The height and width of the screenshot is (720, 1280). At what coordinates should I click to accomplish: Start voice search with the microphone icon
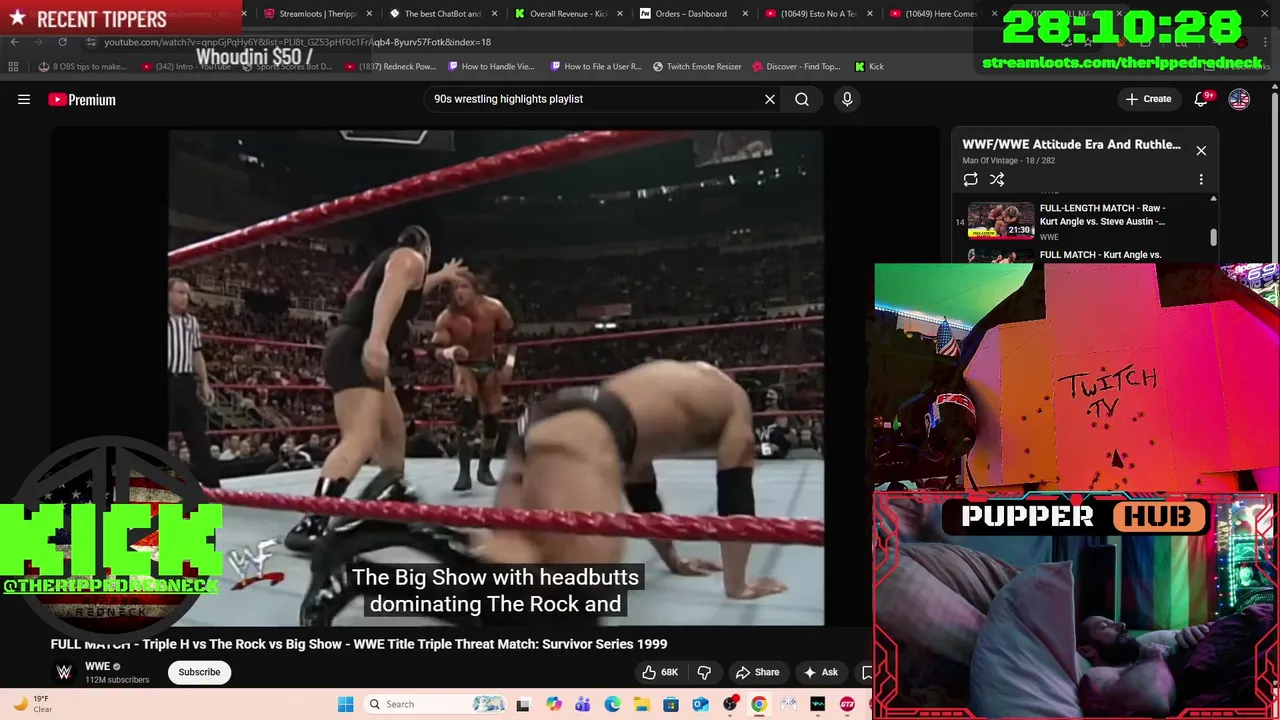click(x=847, y=99)
